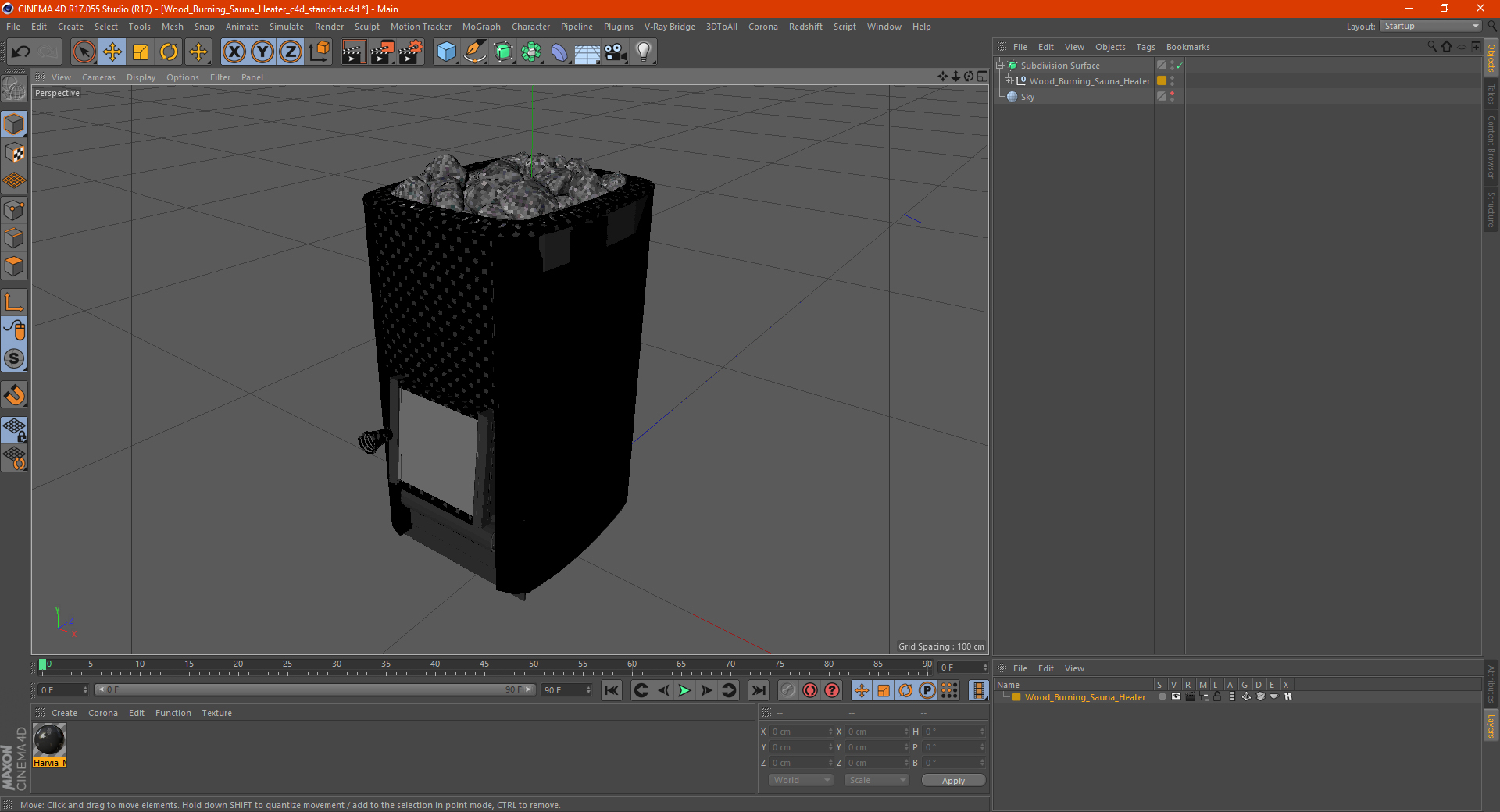1500x812 pixels.
Task: Open the Content Browser side tab
Action: point(1491,148)
